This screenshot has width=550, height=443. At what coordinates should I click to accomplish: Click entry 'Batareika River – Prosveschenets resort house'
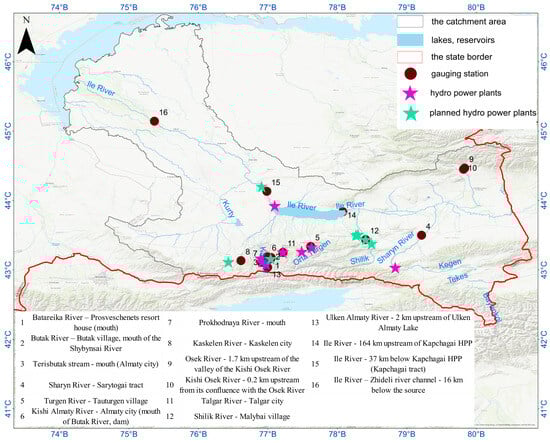coord(96,322)
